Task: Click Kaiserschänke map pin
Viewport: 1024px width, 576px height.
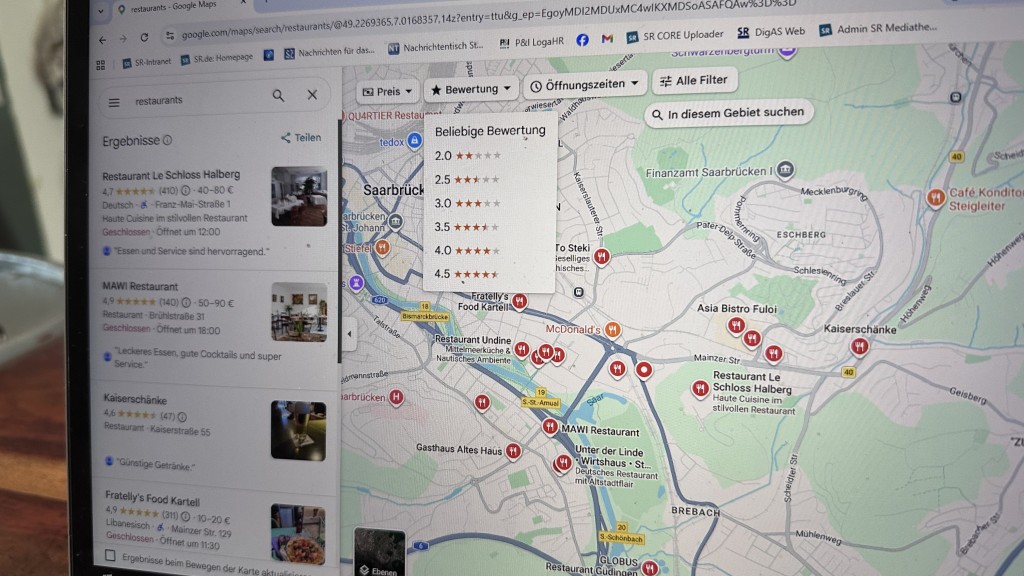Action: 859,346
